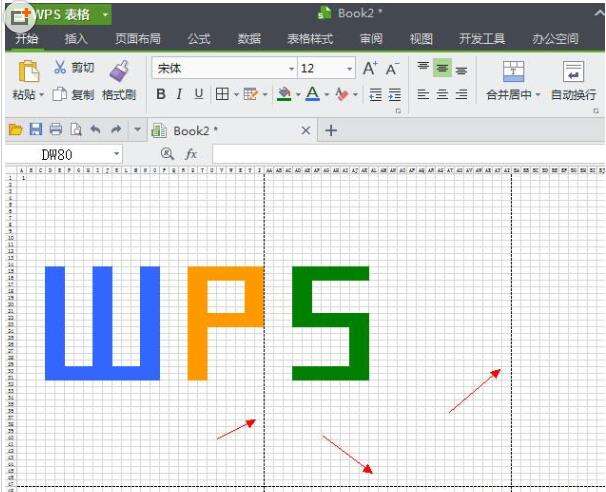Switch to the 开始 tab
The image size is (606, 492).
pos(27,39)
